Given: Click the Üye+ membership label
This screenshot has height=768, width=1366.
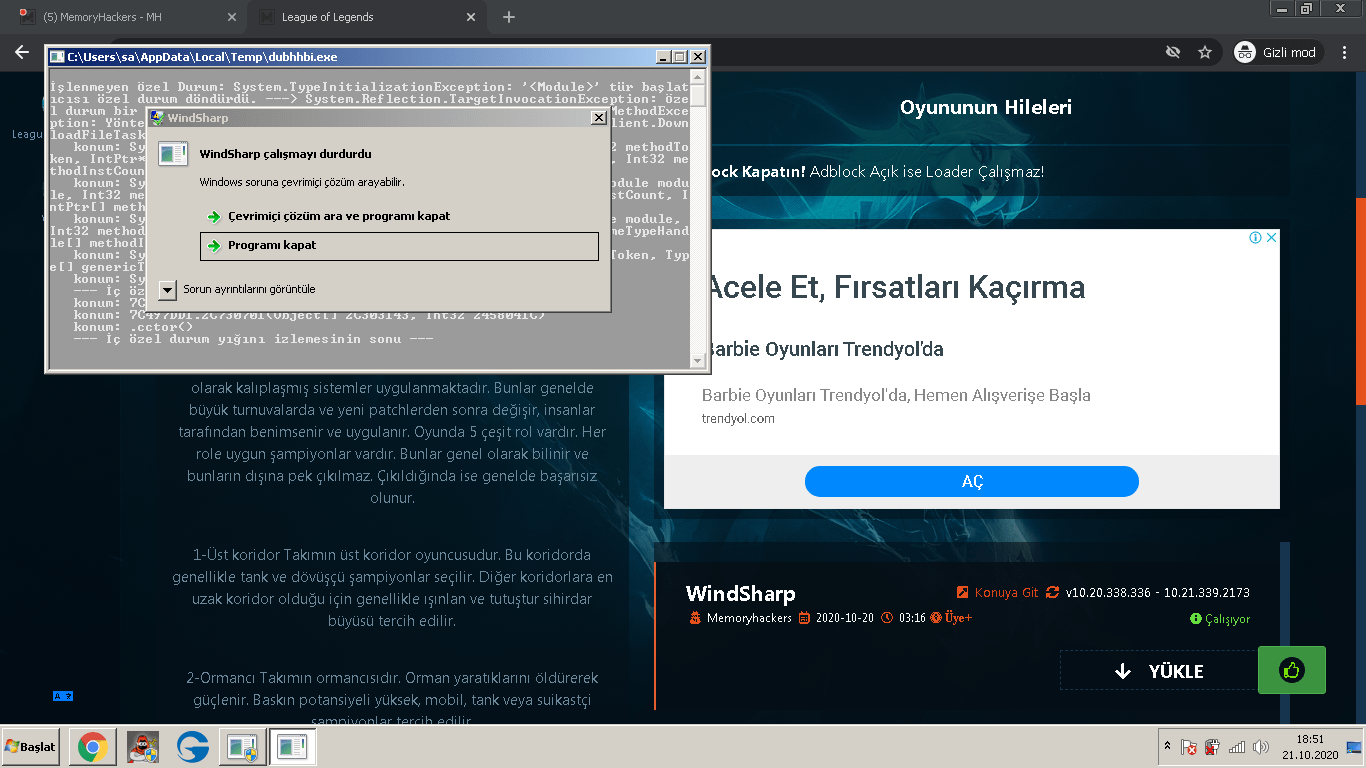Looking at the screenshot, I should (958, 618).
